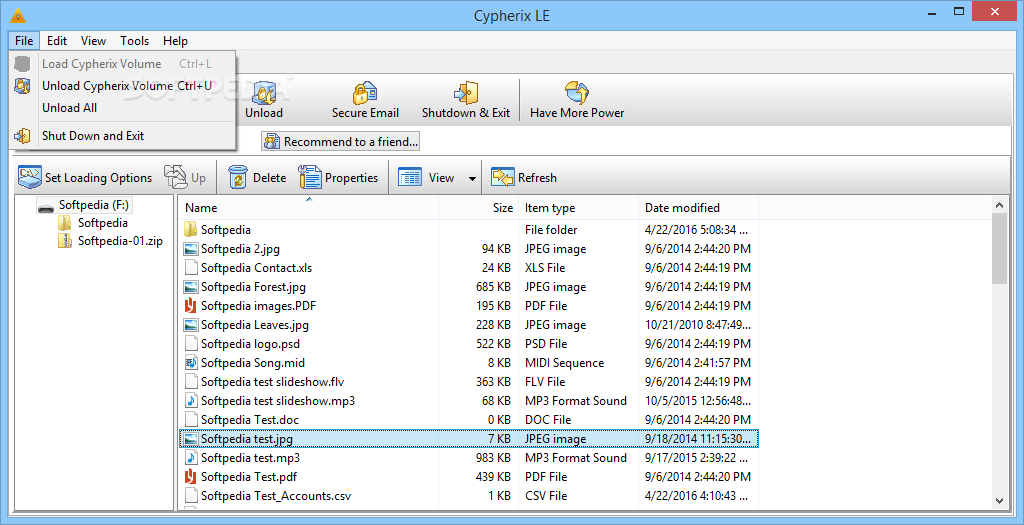Sort by Item type column header
The width and height of the screenshot is (1024, 525).
pyautogui.click(x=578, y=208)
